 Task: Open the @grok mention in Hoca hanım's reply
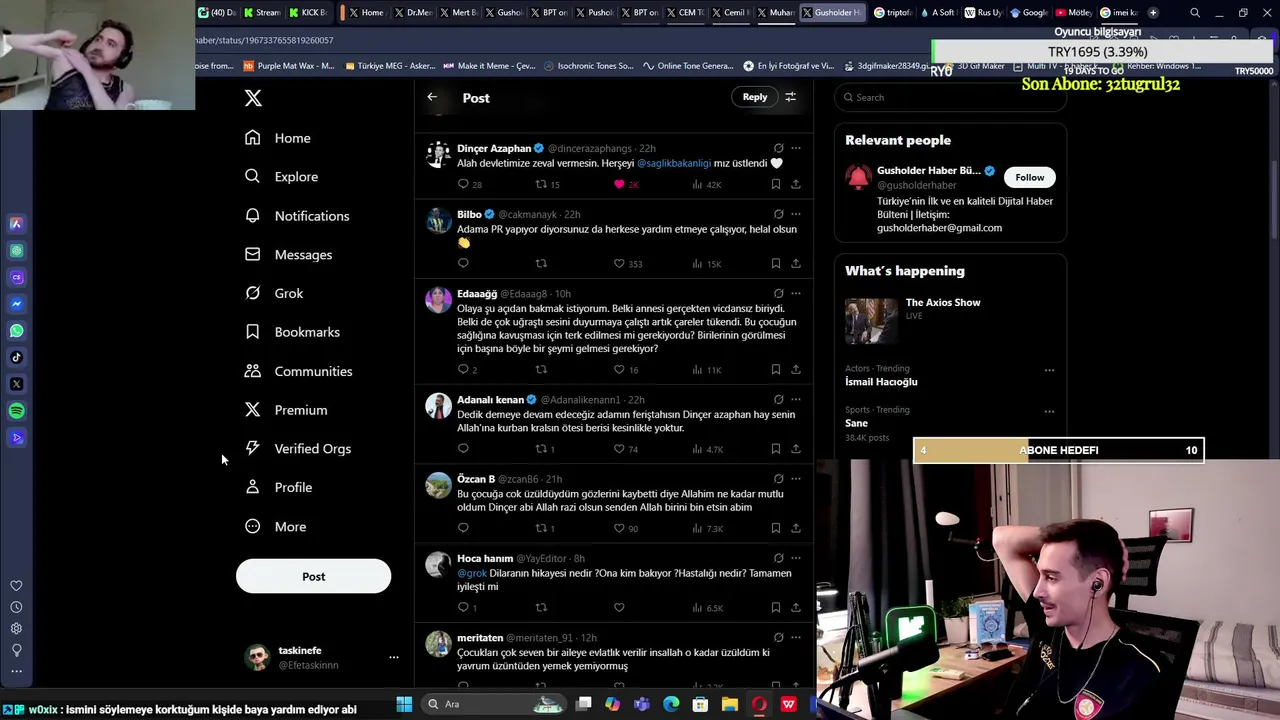point(472,573)
